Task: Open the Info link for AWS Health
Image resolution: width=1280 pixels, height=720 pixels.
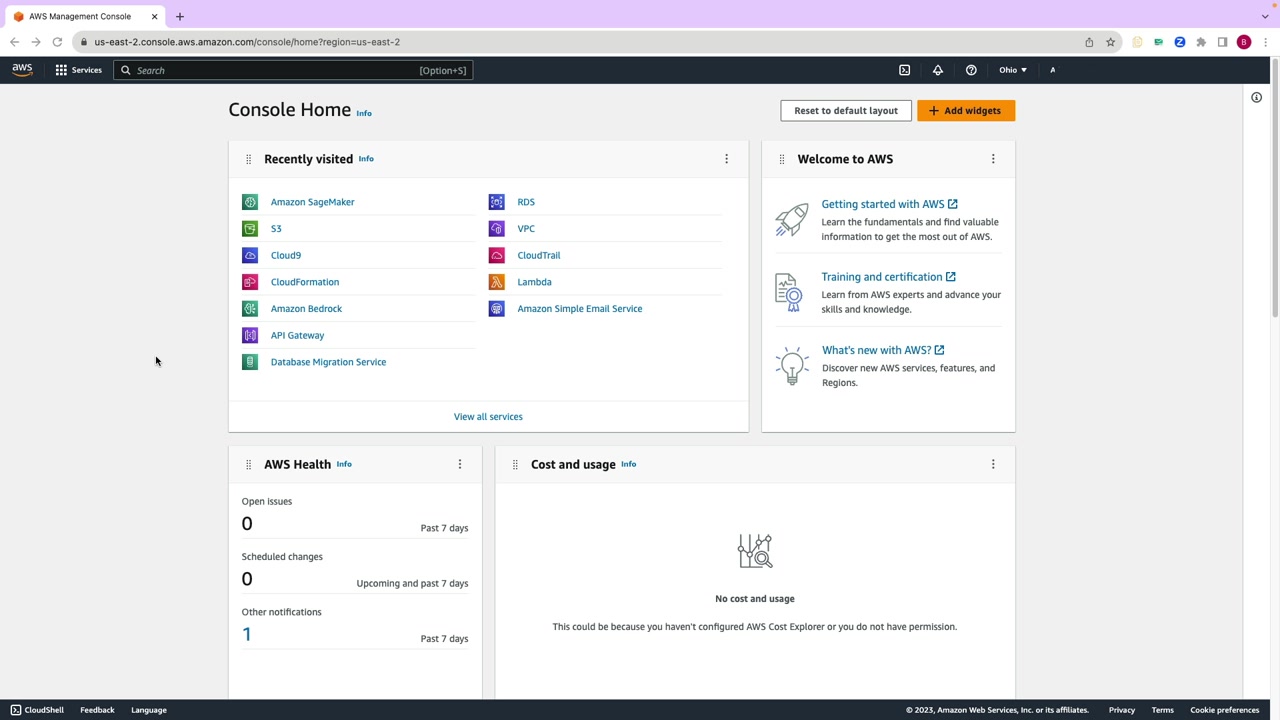Action: coord(344,464)
